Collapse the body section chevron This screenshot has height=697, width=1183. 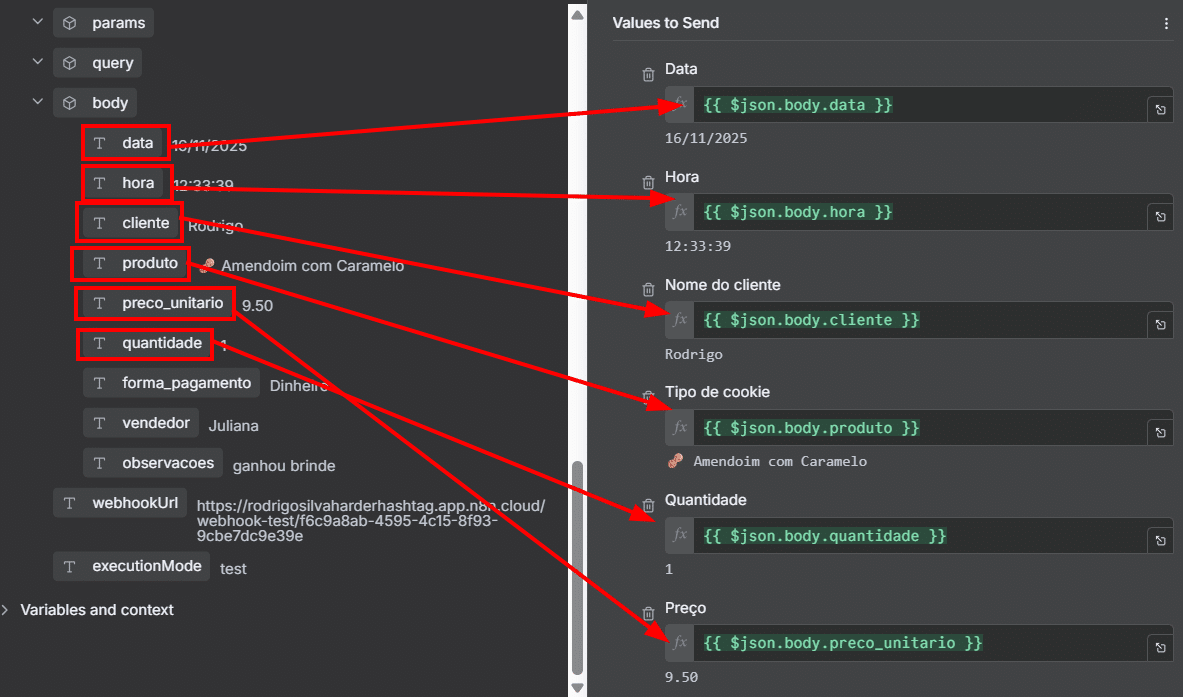tap(38, 102)
